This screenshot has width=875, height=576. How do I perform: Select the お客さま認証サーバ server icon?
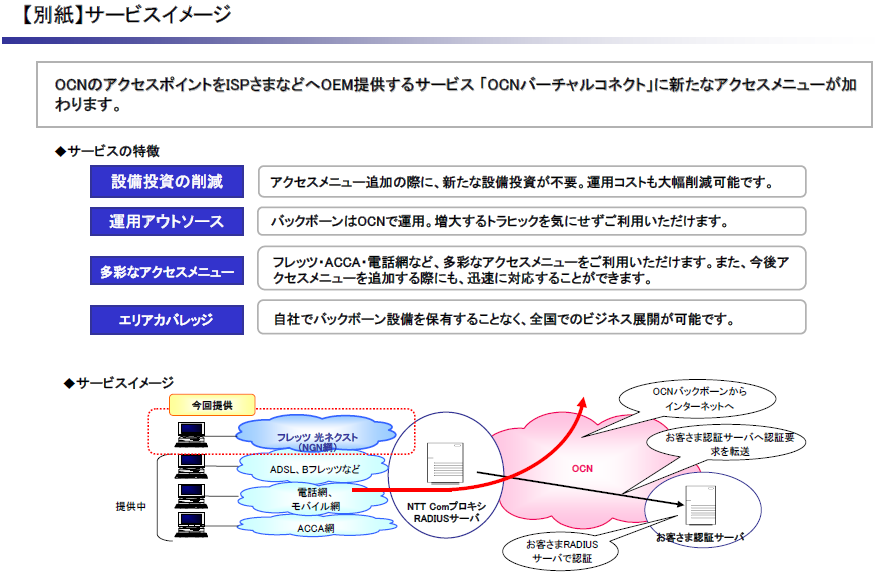pos(700,505)
